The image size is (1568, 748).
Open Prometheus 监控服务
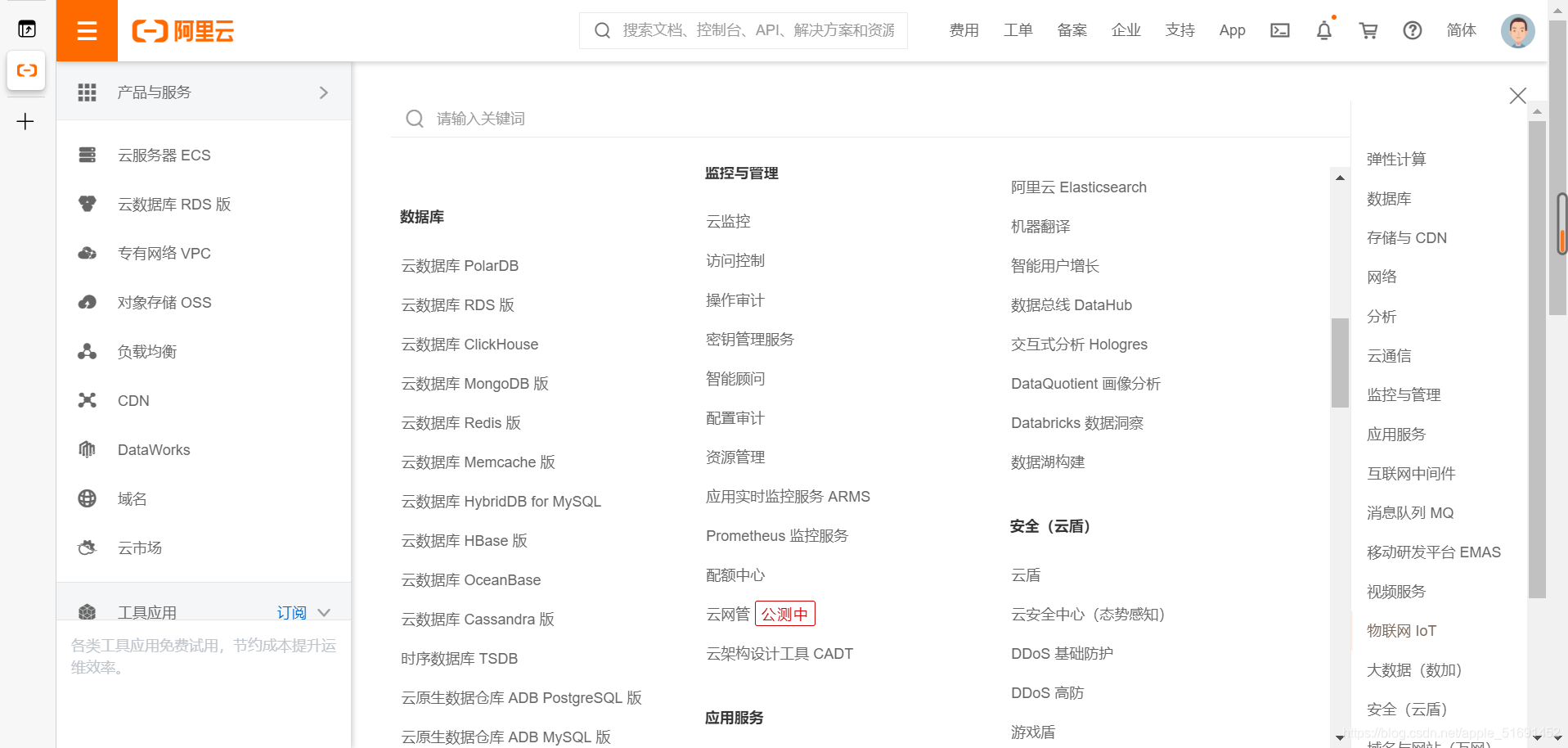coord(777,536)
